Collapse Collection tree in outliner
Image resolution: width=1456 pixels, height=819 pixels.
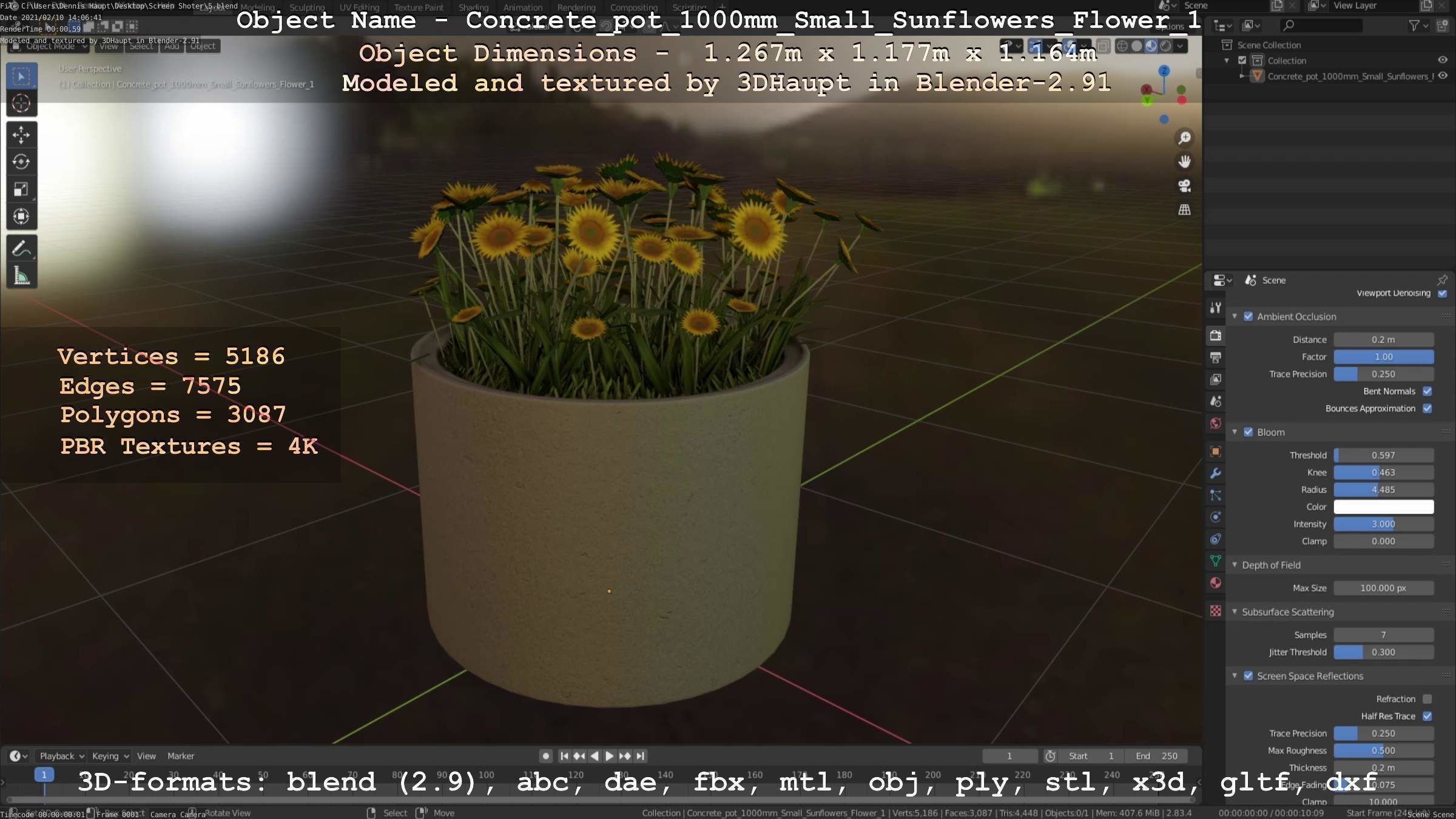tap(1227, 60)
